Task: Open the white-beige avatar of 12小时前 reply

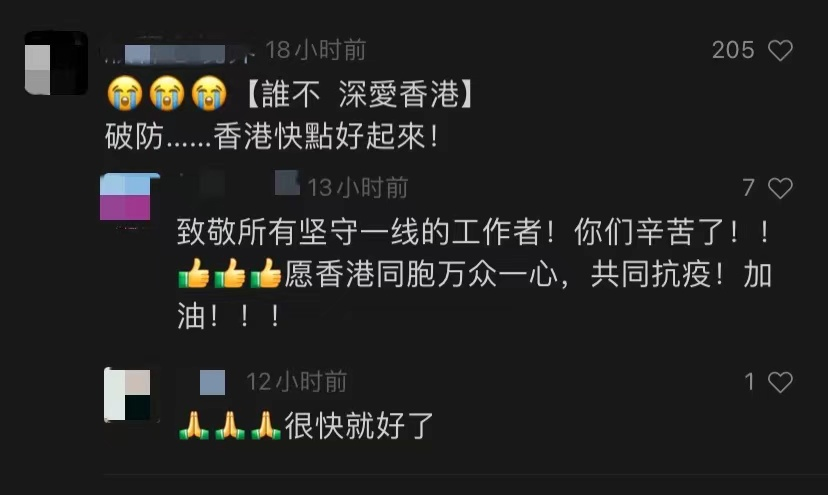Action: click(x=131, y=395)
